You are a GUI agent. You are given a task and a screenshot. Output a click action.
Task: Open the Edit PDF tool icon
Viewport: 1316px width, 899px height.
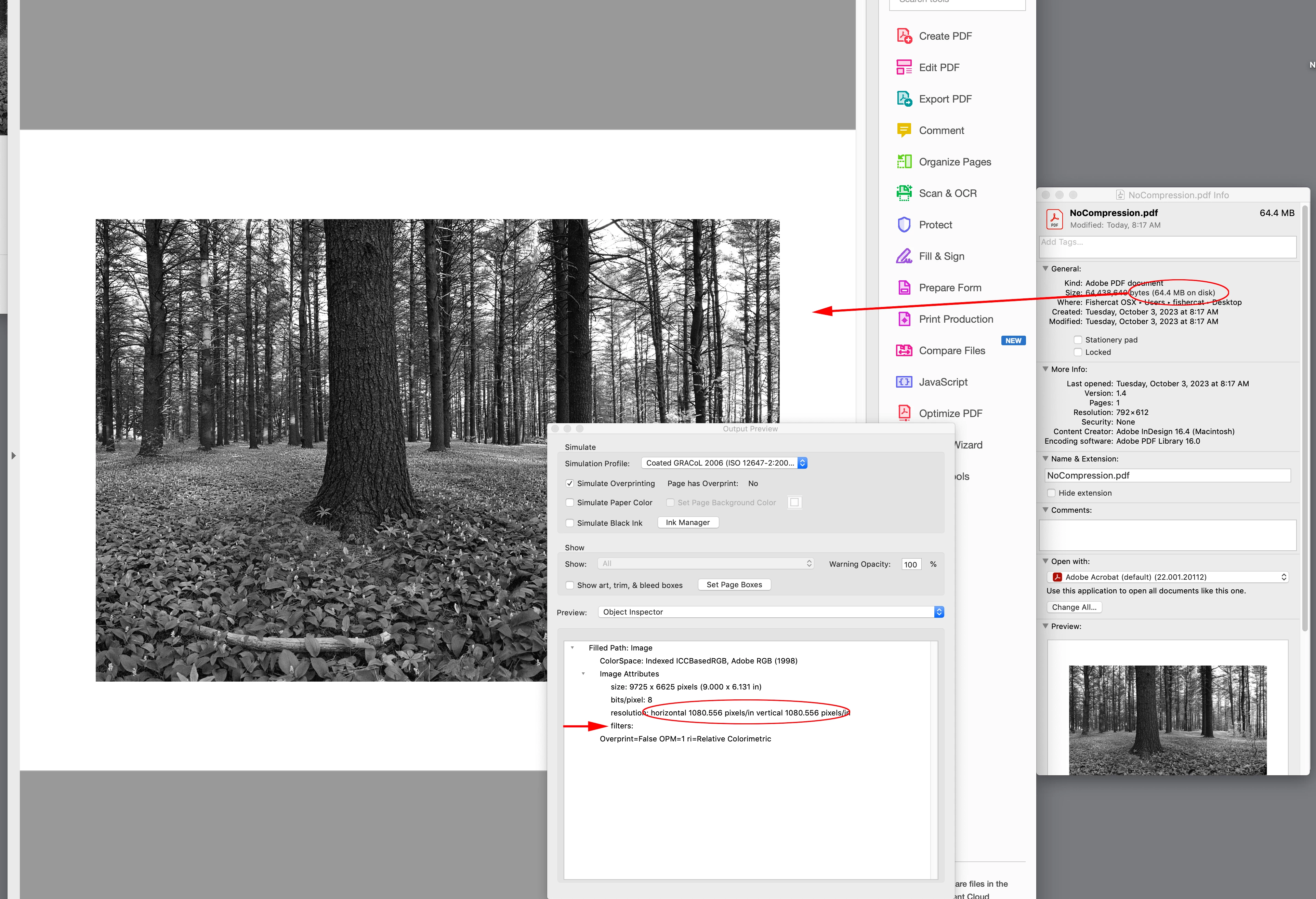[x=904, y=67]
